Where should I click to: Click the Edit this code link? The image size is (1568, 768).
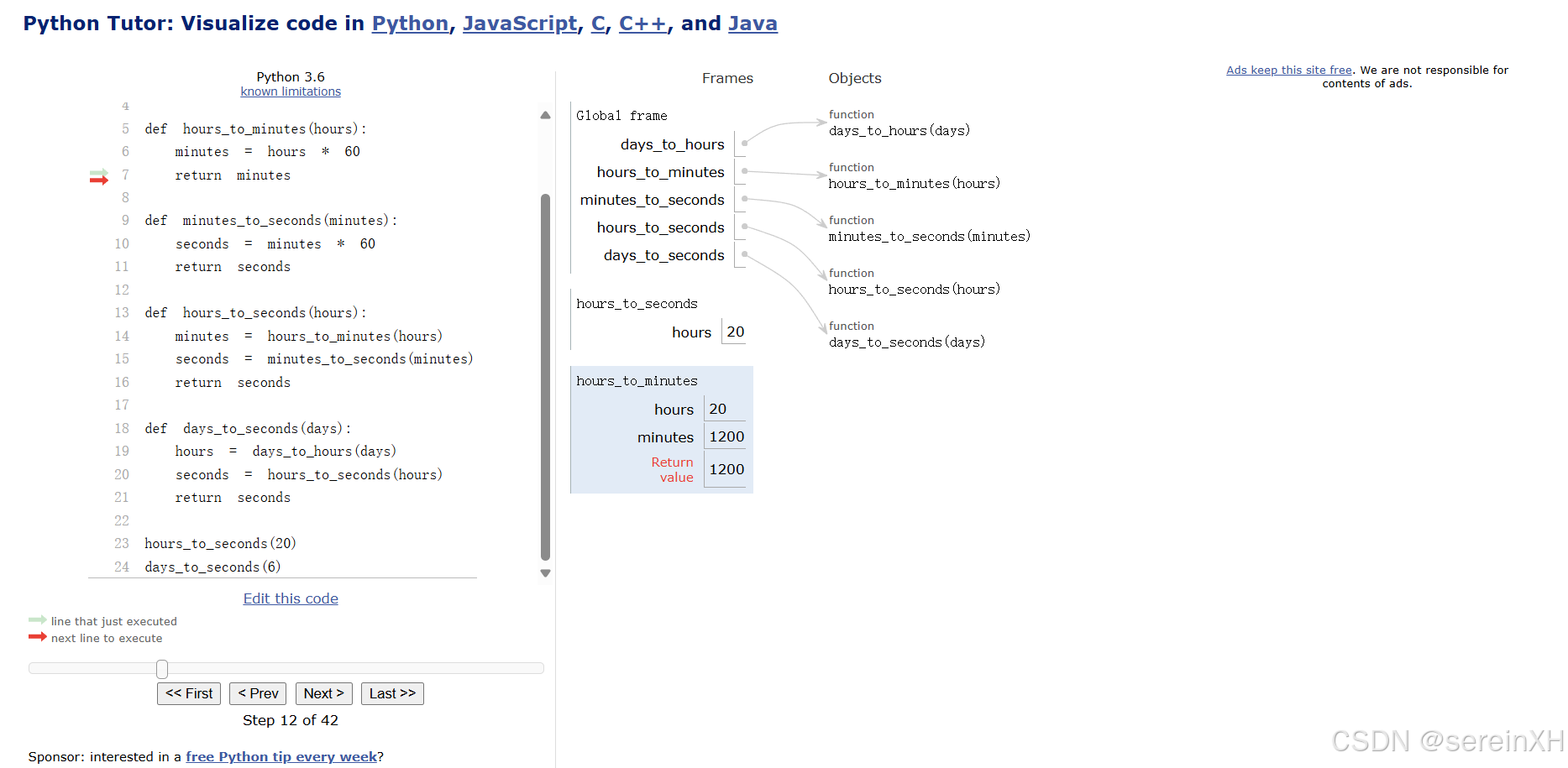[x=291, y=598]
